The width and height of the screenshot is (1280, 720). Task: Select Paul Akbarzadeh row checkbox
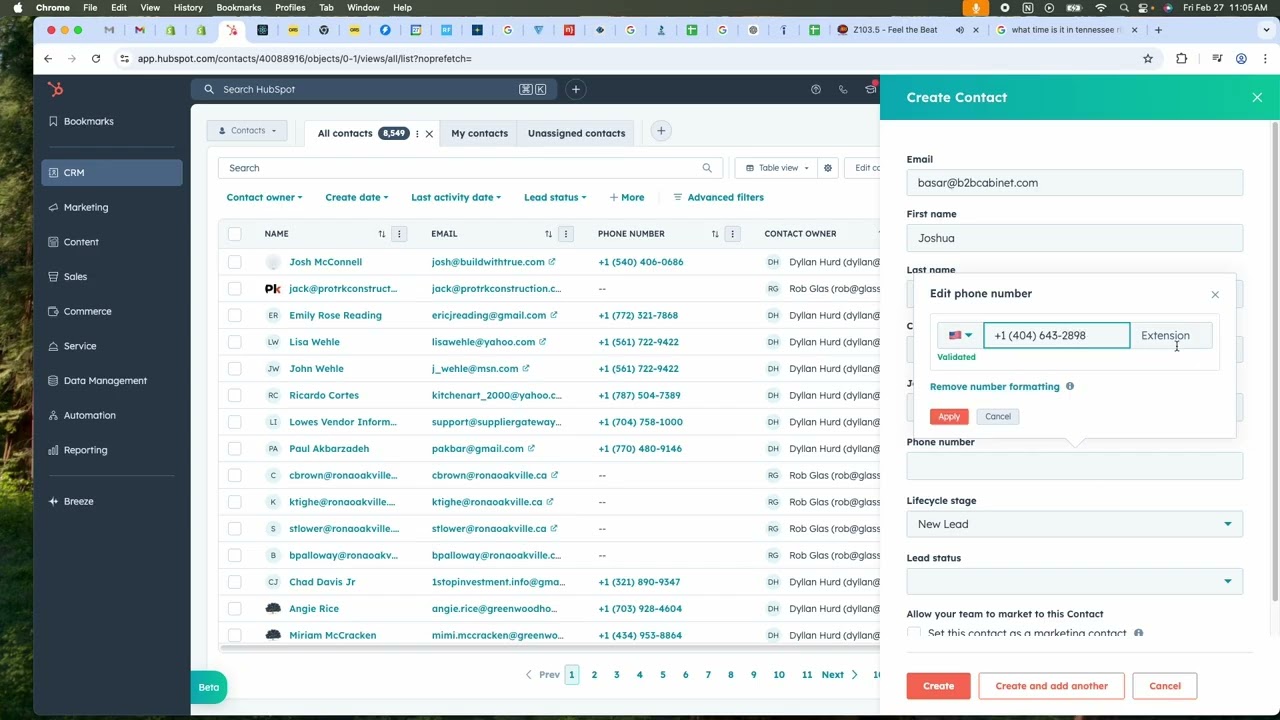tap(234, 448)
